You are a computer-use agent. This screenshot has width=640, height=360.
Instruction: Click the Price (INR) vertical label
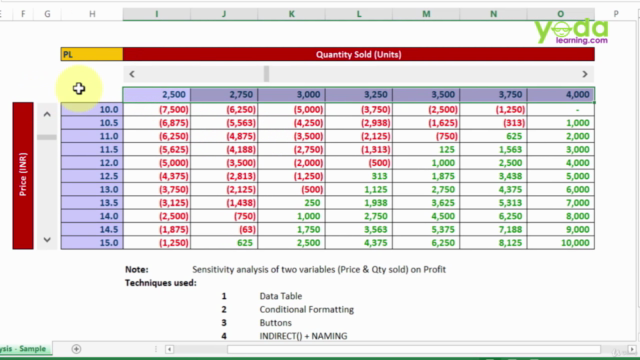click(23, 176)
